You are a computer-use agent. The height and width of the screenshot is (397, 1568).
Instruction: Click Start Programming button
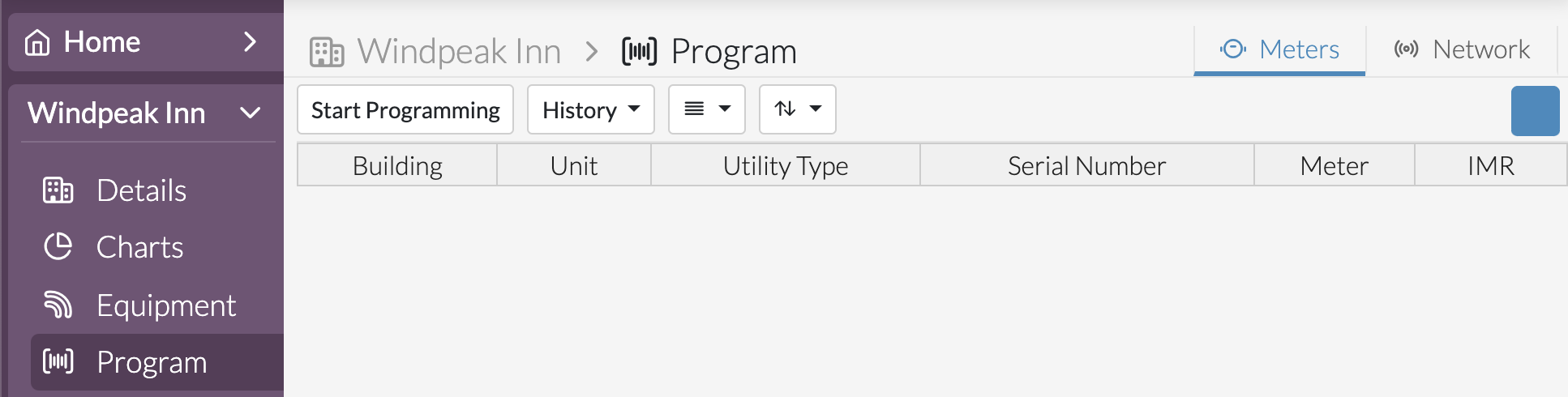tap(405, 109)
